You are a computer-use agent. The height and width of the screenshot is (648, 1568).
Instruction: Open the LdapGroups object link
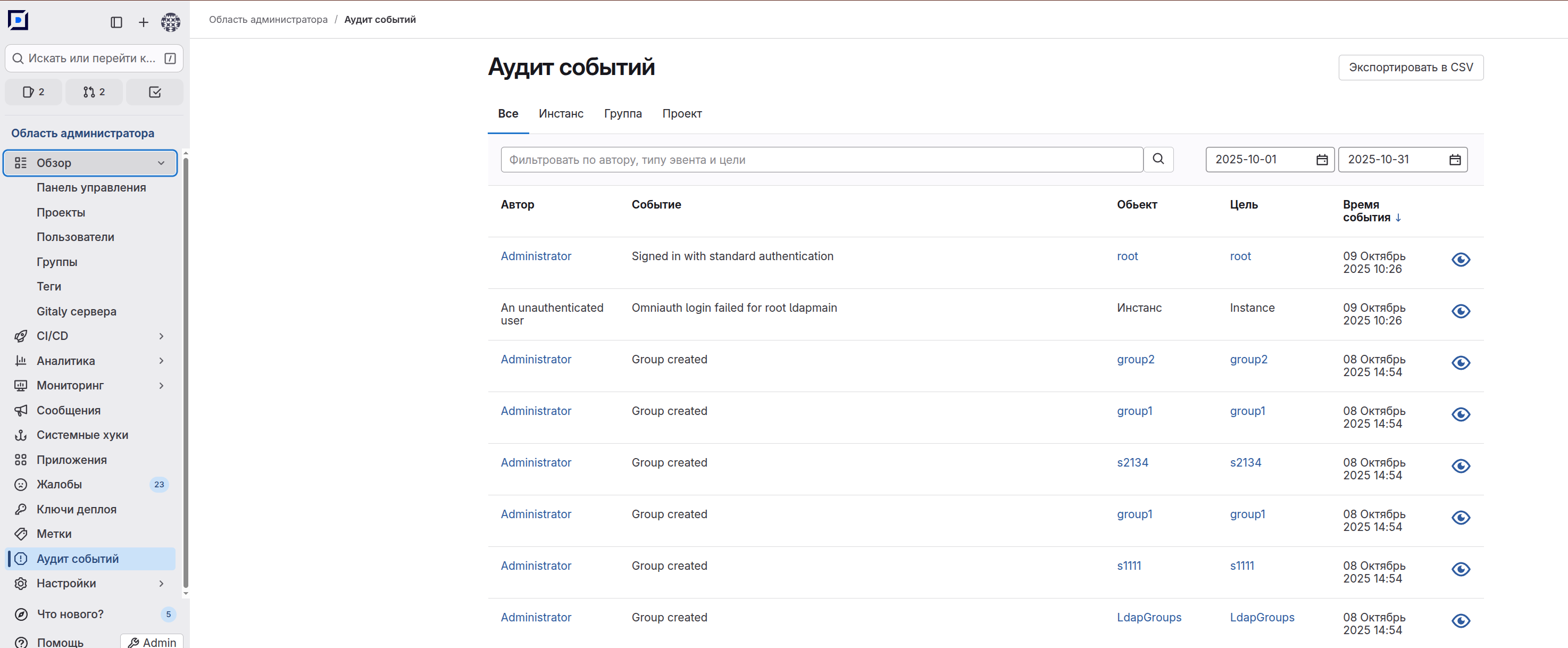click(x=1149, y=618)
